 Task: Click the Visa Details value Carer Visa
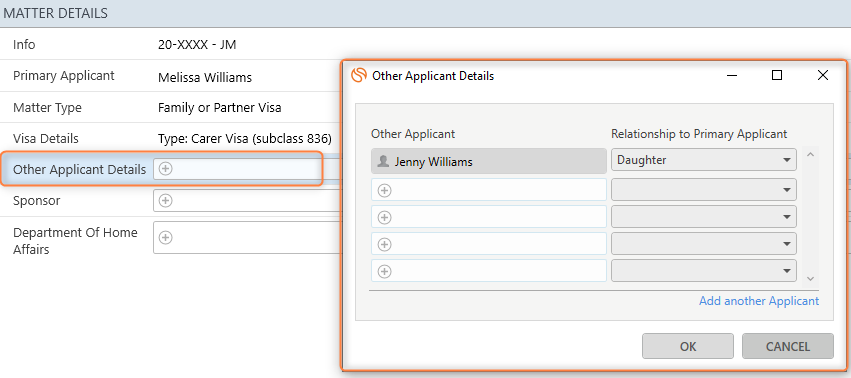[x=245, y=138]
